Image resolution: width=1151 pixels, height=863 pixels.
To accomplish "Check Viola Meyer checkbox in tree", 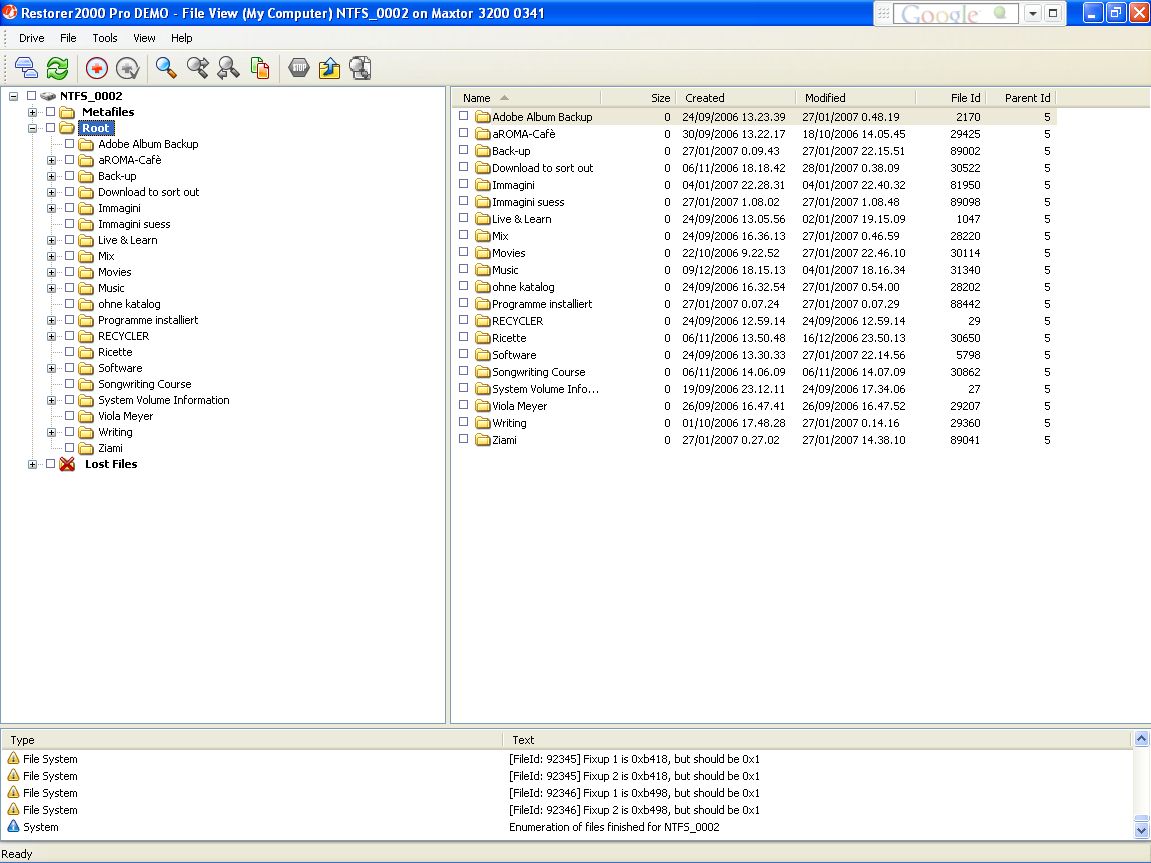I will pyautogui.click(x=70, y=416).
